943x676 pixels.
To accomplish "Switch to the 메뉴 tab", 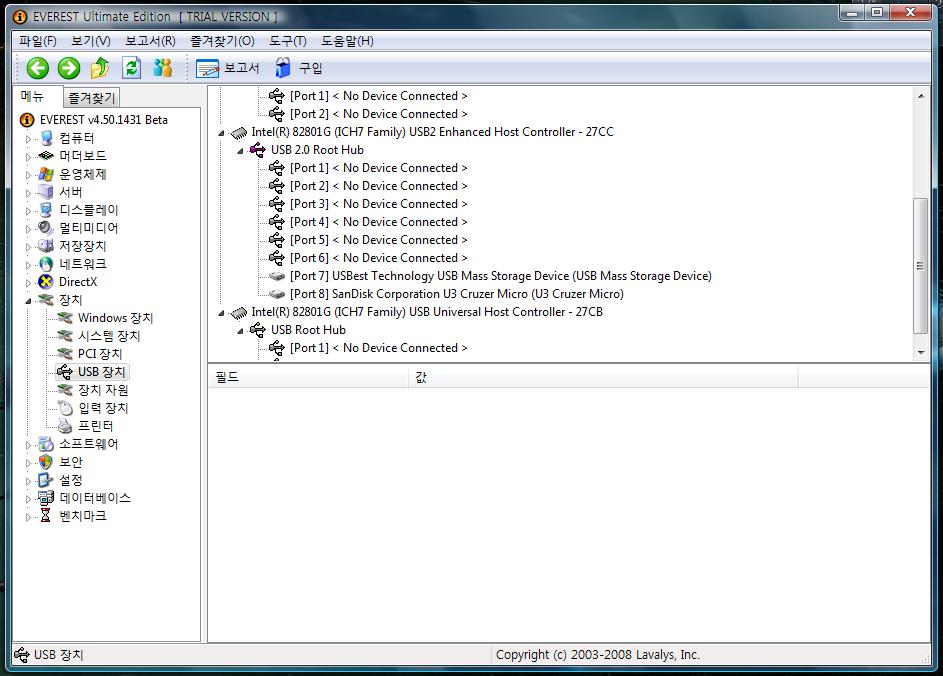I will click(x=32, y=96).
